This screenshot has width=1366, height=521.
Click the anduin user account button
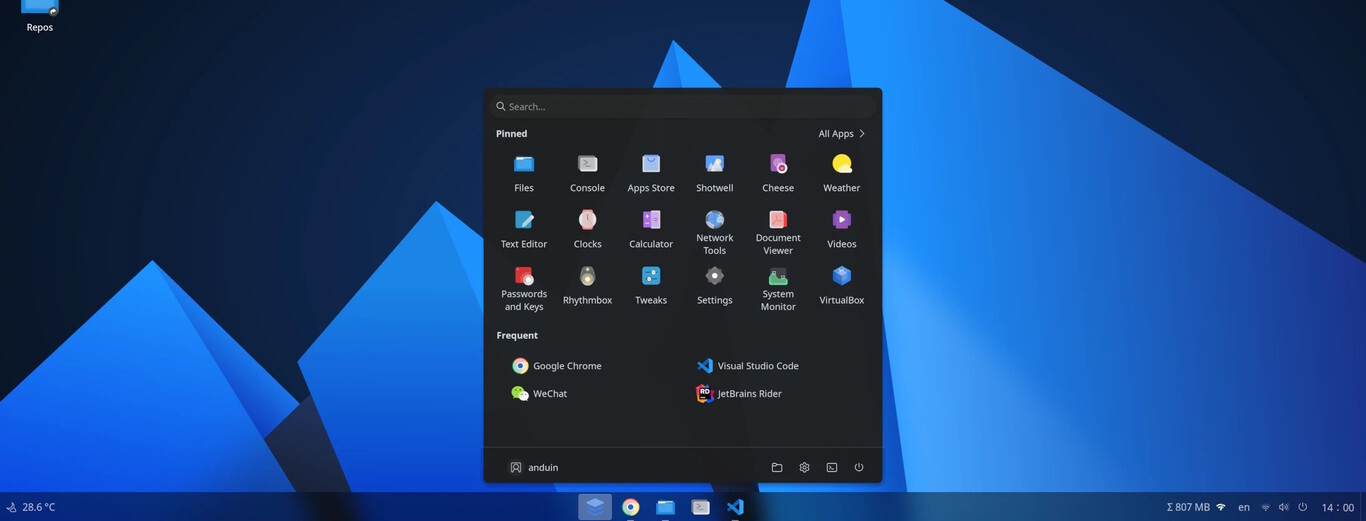534,467
